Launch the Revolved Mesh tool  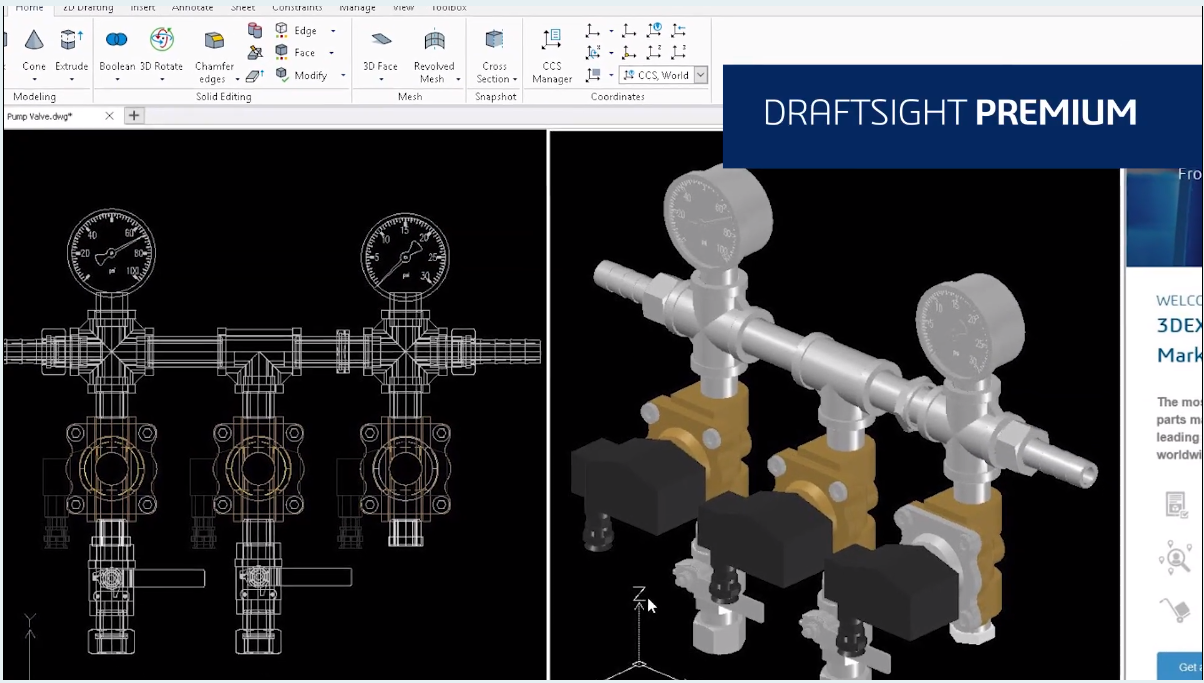pos(434,57)
